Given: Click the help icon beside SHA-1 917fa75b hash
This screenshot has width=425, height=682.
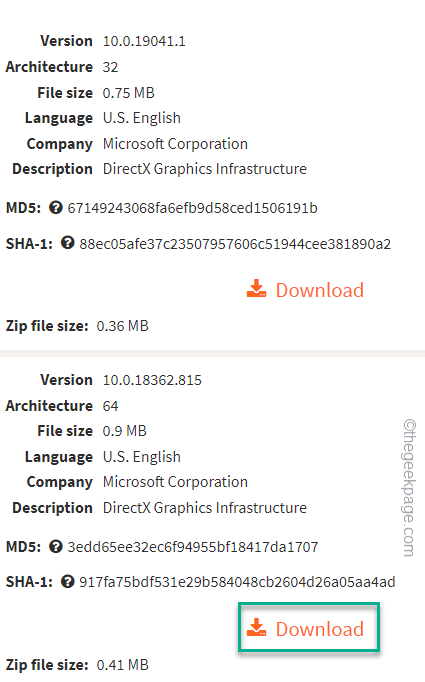Looking at the screenshot, I should pyautogui.click(x=67, y=582).
